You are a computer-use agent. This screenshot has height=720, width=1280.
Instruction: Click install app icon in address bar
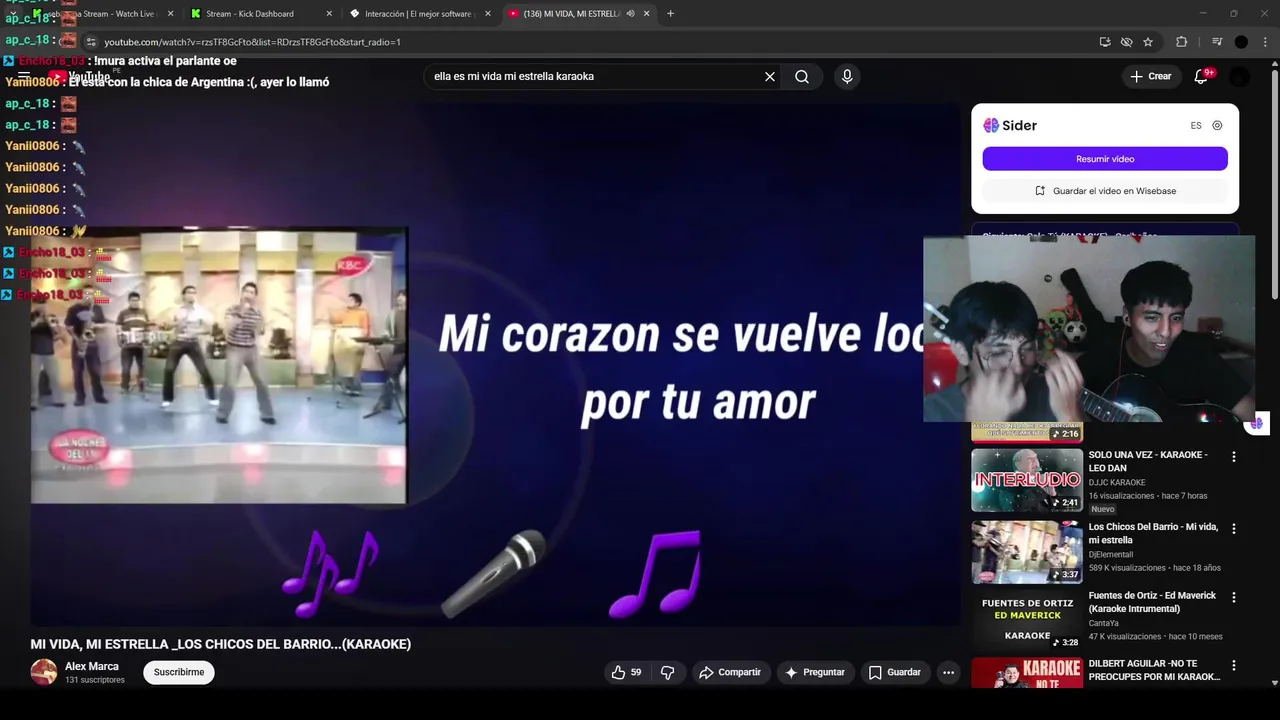pos(1105,42)
